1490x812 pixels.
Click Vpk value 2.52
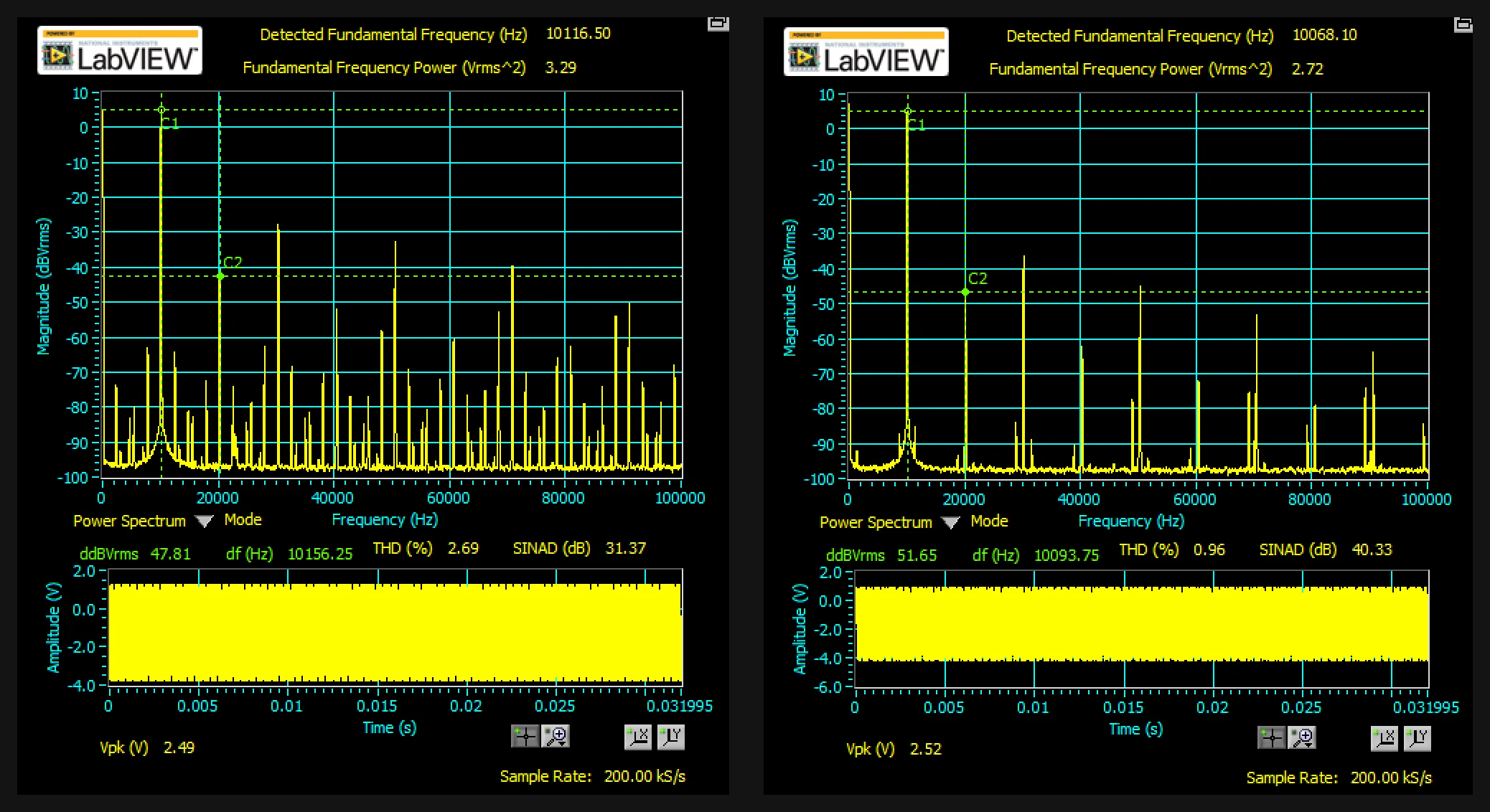click(x=925, y=750)
